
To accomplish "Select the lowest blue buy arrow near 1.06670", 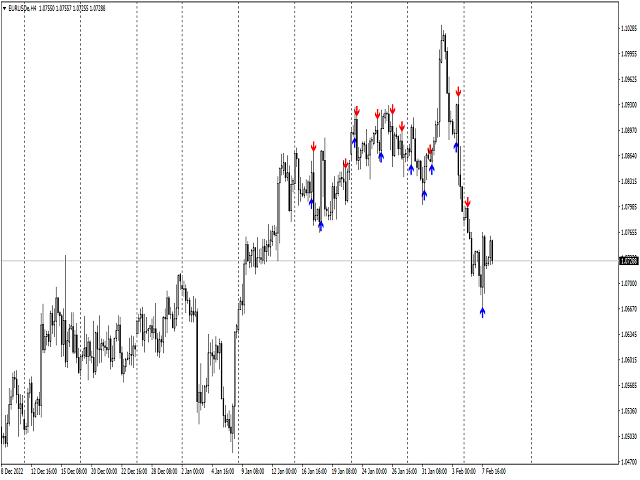I will pyautogui.click(x=482, y=313).
